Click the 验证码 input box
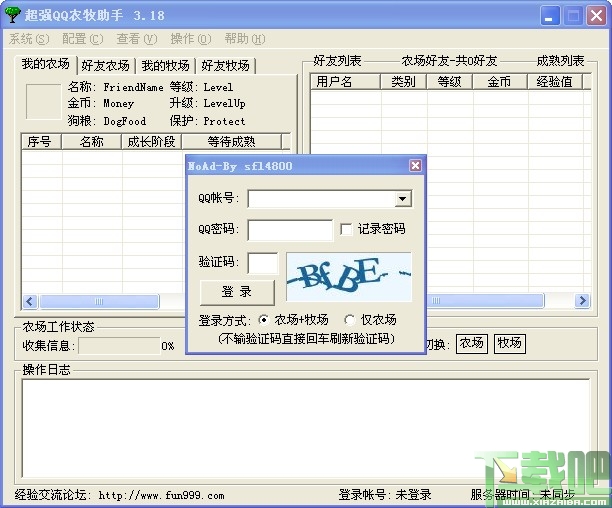The width and height of the screenshot is (612, 508). [263, 263]
